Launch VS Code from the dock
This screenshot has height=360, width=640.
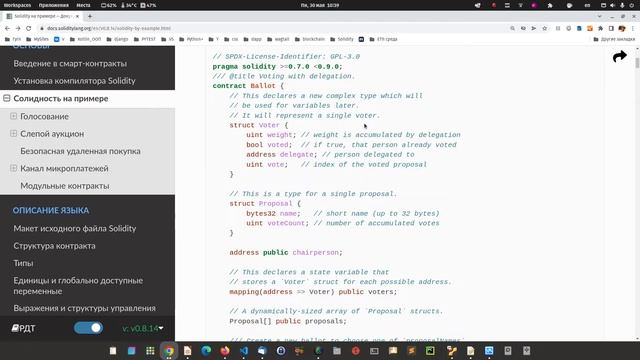(244, 351)
